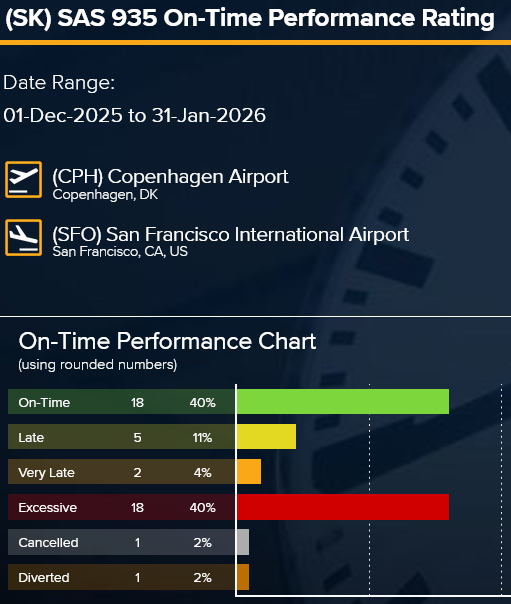Click the gray Cancelled bar

(x=243, y=542)
